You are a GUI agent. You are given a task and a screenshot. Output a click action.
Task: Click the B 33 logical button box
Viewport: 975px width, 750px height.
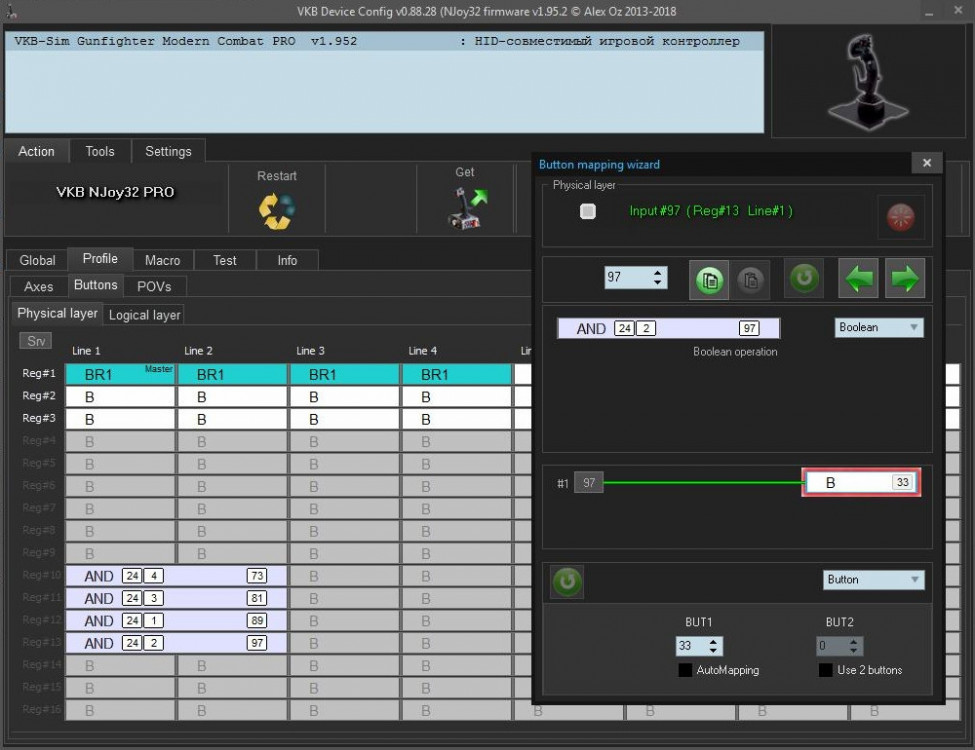pyautogui.click(x=861, y=482)
